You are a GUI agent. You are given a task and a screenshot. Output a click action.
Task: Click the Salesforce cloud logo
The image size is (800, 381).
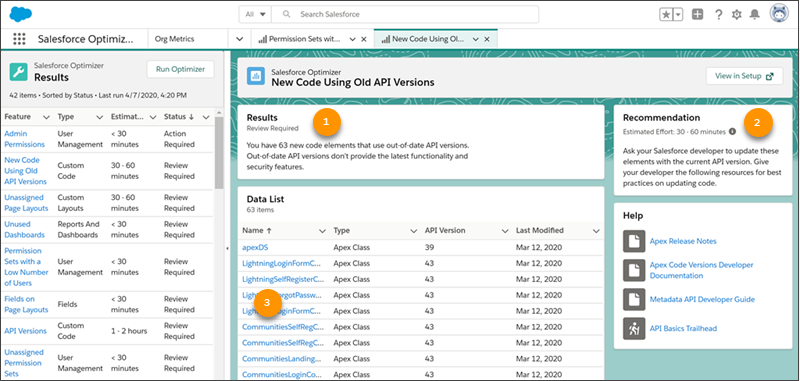(20, 14)
